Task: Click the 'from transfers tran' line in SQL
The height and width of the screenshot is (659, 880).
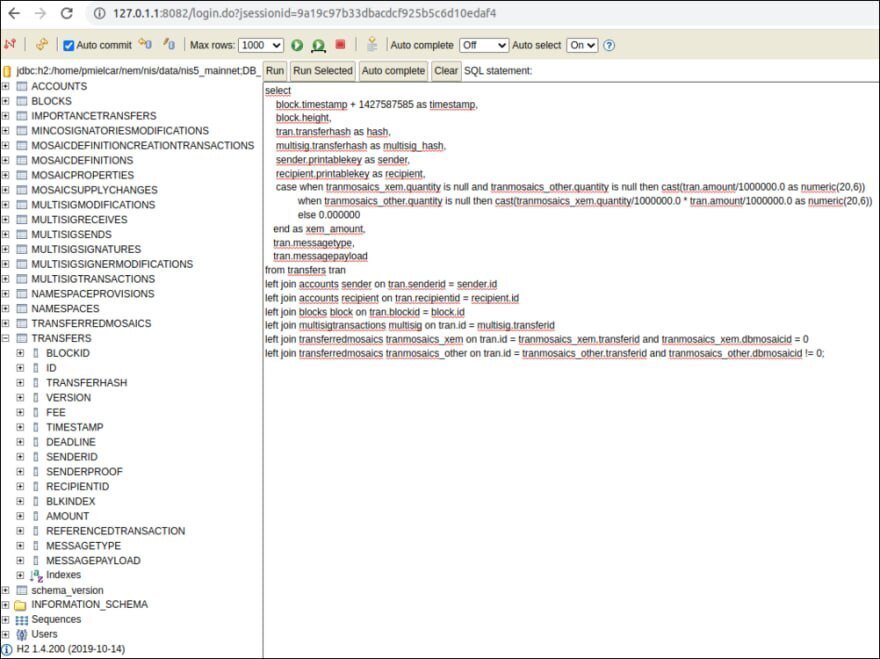Action: 305,270
